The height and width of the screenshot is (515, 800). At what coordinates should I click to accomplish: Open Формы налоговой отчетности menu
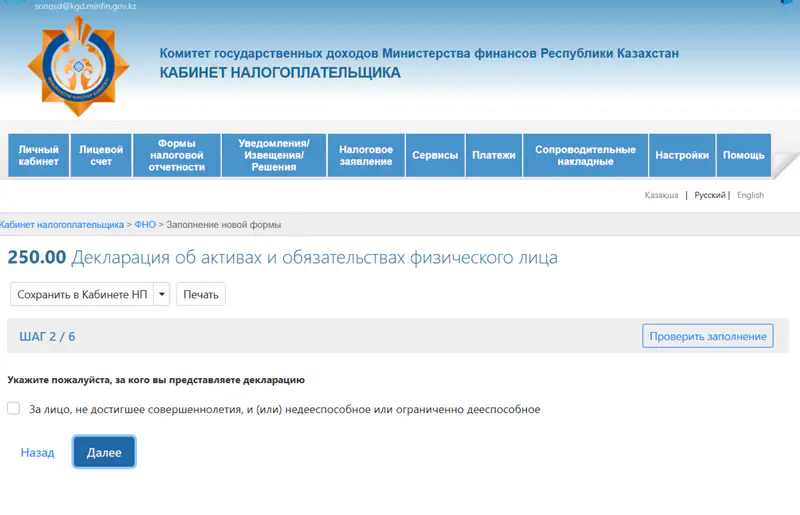[177, 156]
